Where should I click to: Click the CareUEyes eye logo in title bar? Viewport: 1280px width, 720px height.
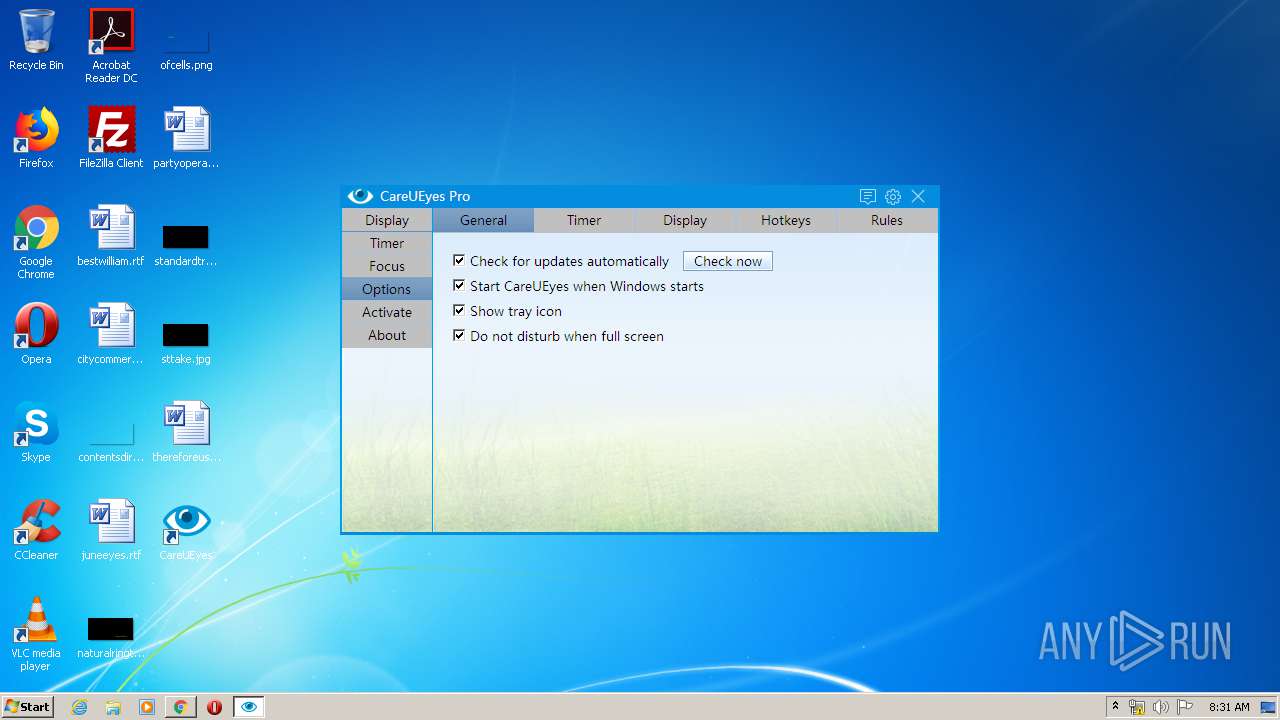(x=360, y=196)
